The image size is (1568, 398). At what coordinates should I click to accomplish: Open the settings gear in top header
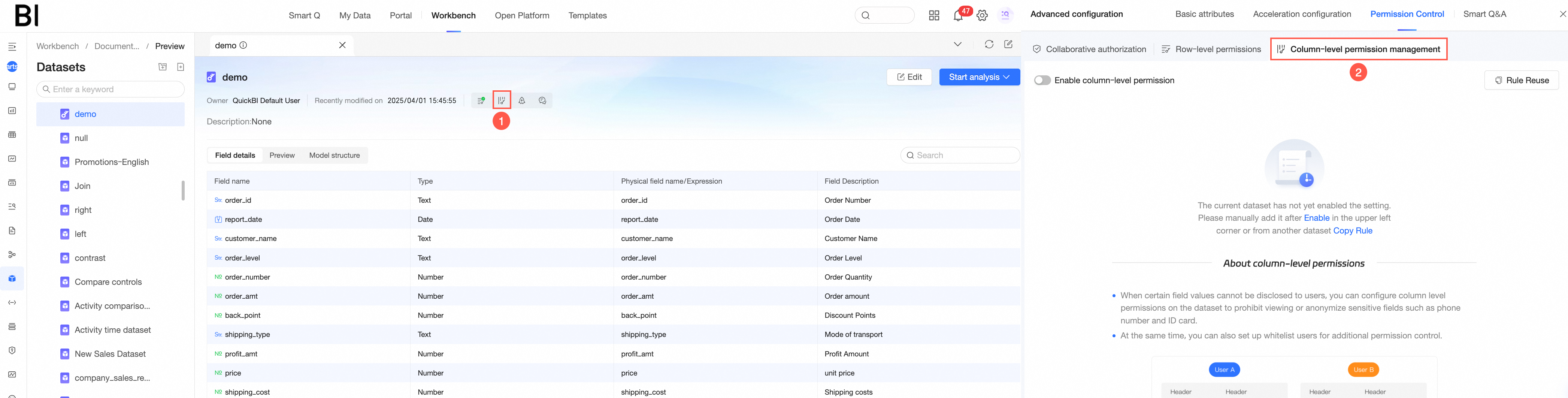point(983,16)
